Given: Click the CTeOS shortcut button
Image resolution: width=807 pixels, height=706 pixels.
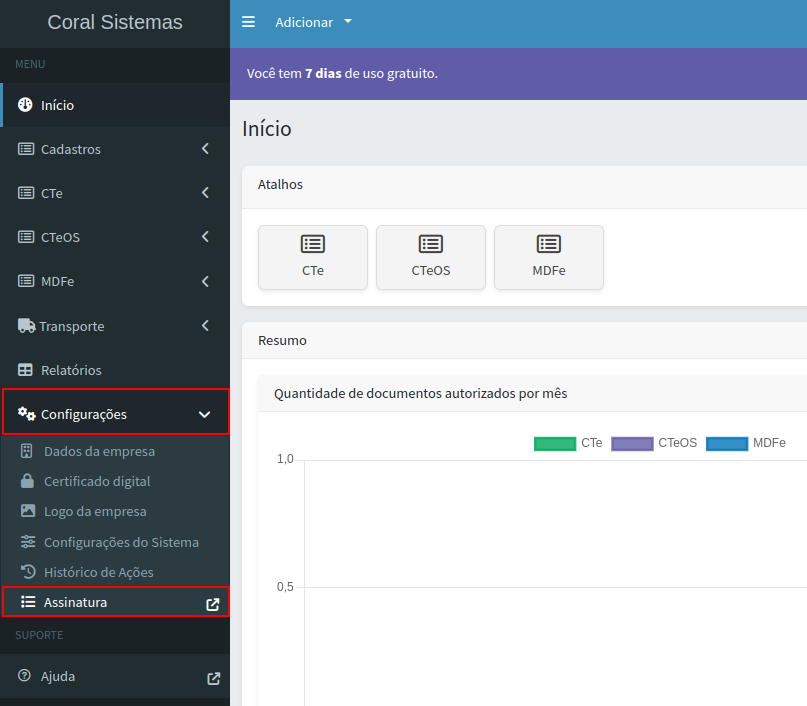Looking at the screenshot, I should (431, 257).
